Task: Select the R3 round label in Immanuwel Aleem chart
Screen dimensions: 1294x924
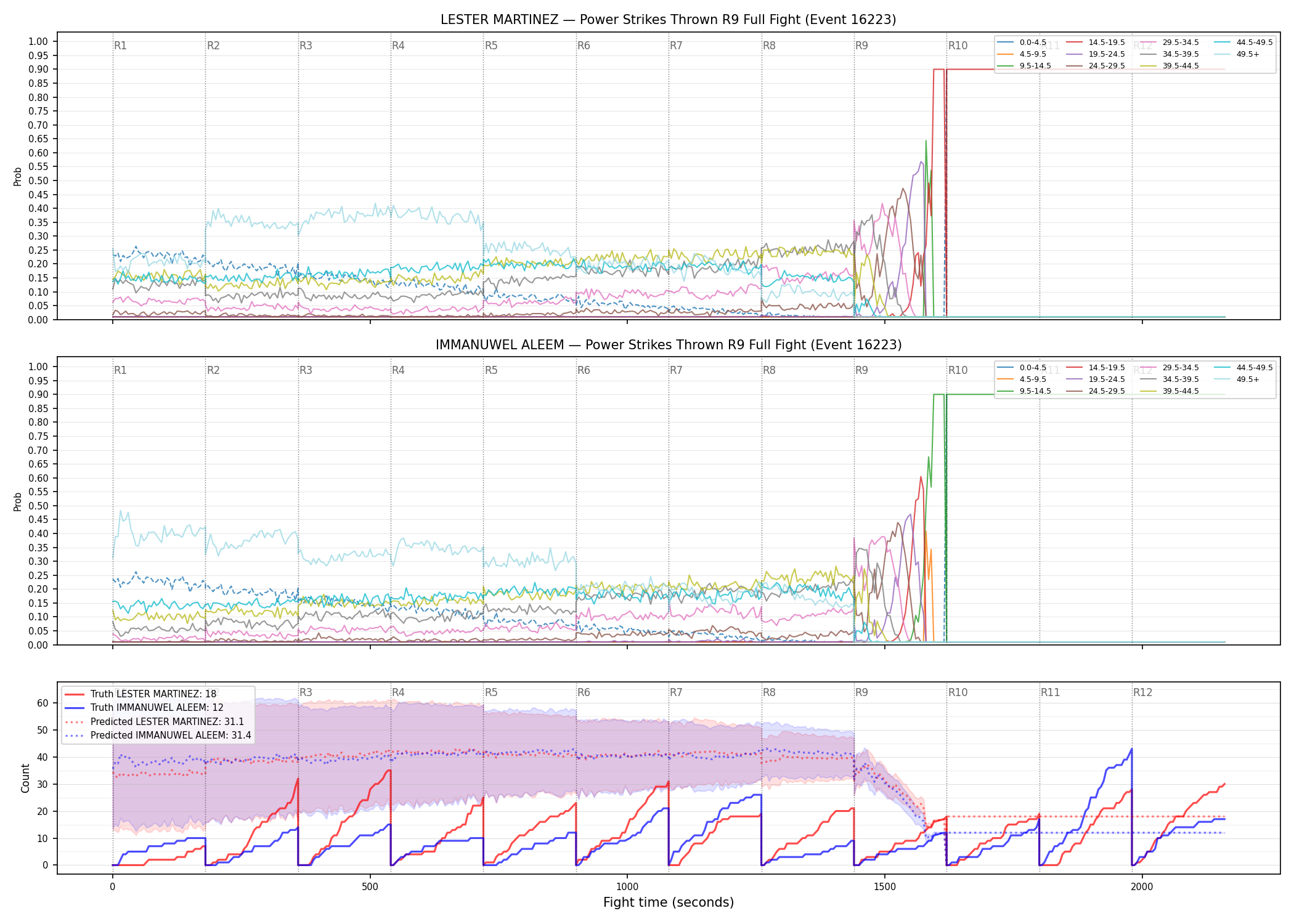Action: (x=306, y=370)
